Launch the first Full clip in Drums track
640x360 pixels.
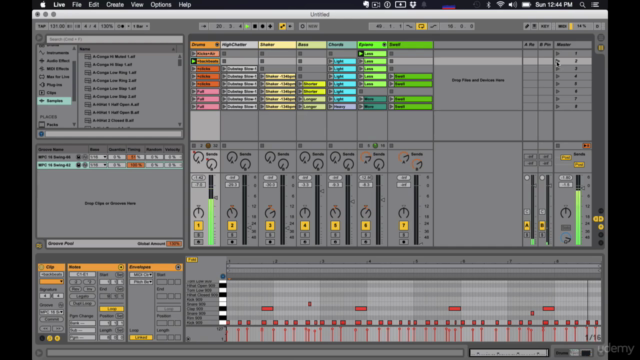coord(194,91)
